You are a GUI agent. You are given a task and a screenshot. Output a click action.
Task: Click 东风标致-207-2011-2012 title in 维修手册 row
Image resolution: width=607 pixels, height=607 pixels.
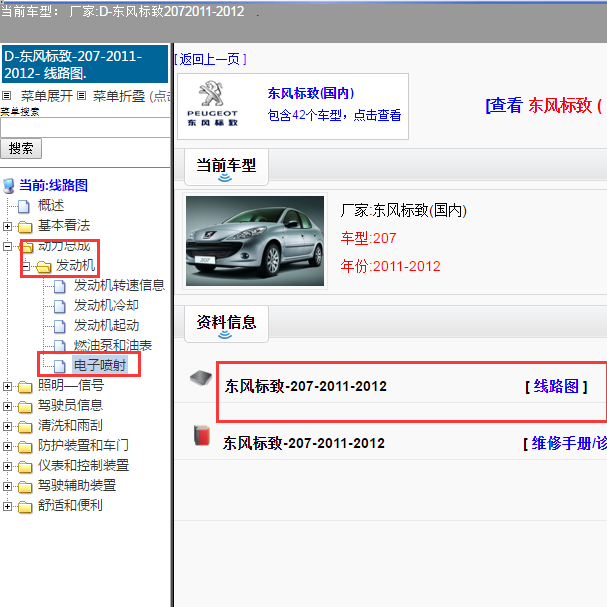[x=304, y=443]
